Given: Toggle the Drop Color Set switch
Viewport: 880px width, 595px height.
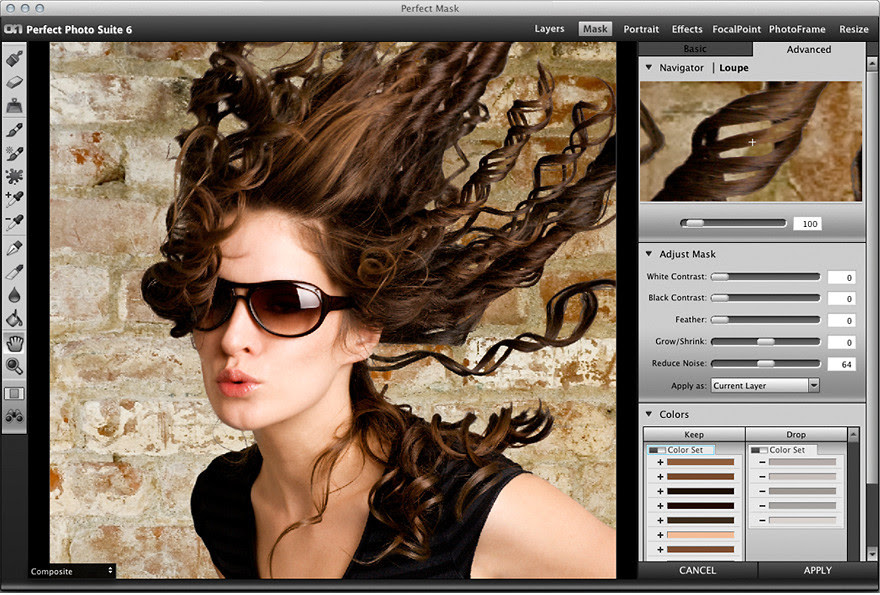Looking at the screenshot, I should 759,450.
